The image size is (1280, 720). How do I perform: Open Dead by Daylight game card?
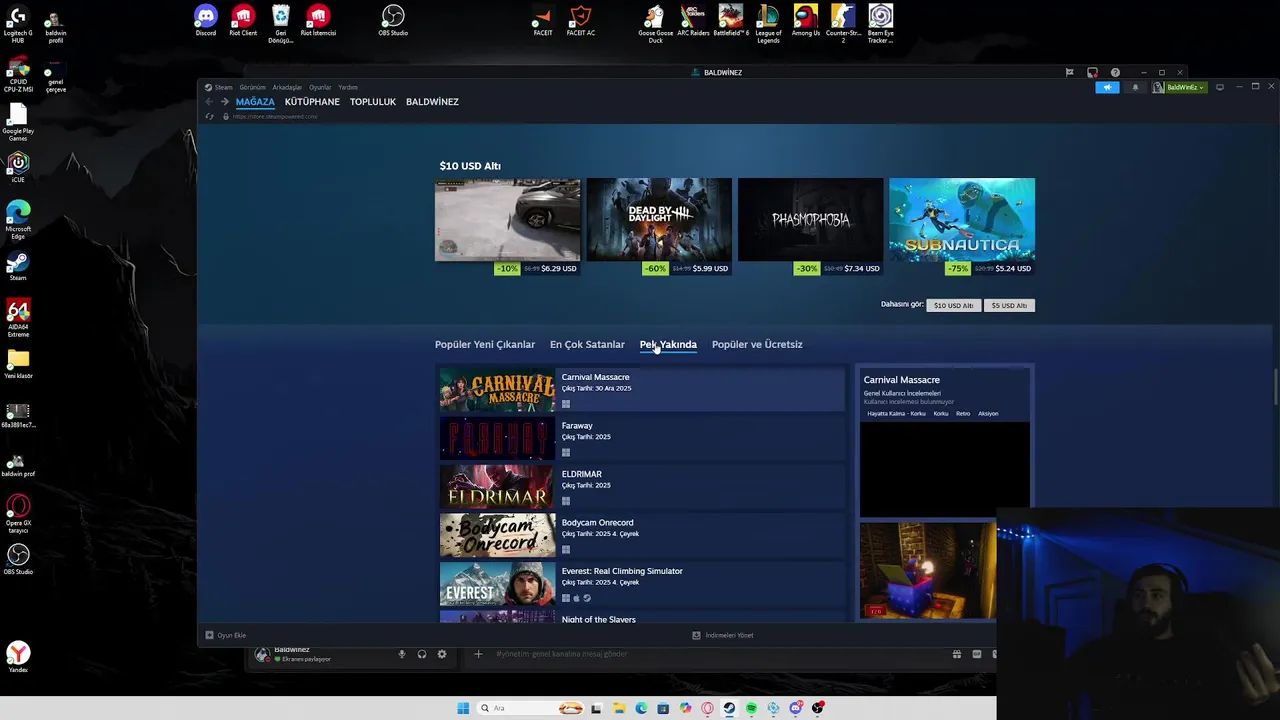click(659, 226)
